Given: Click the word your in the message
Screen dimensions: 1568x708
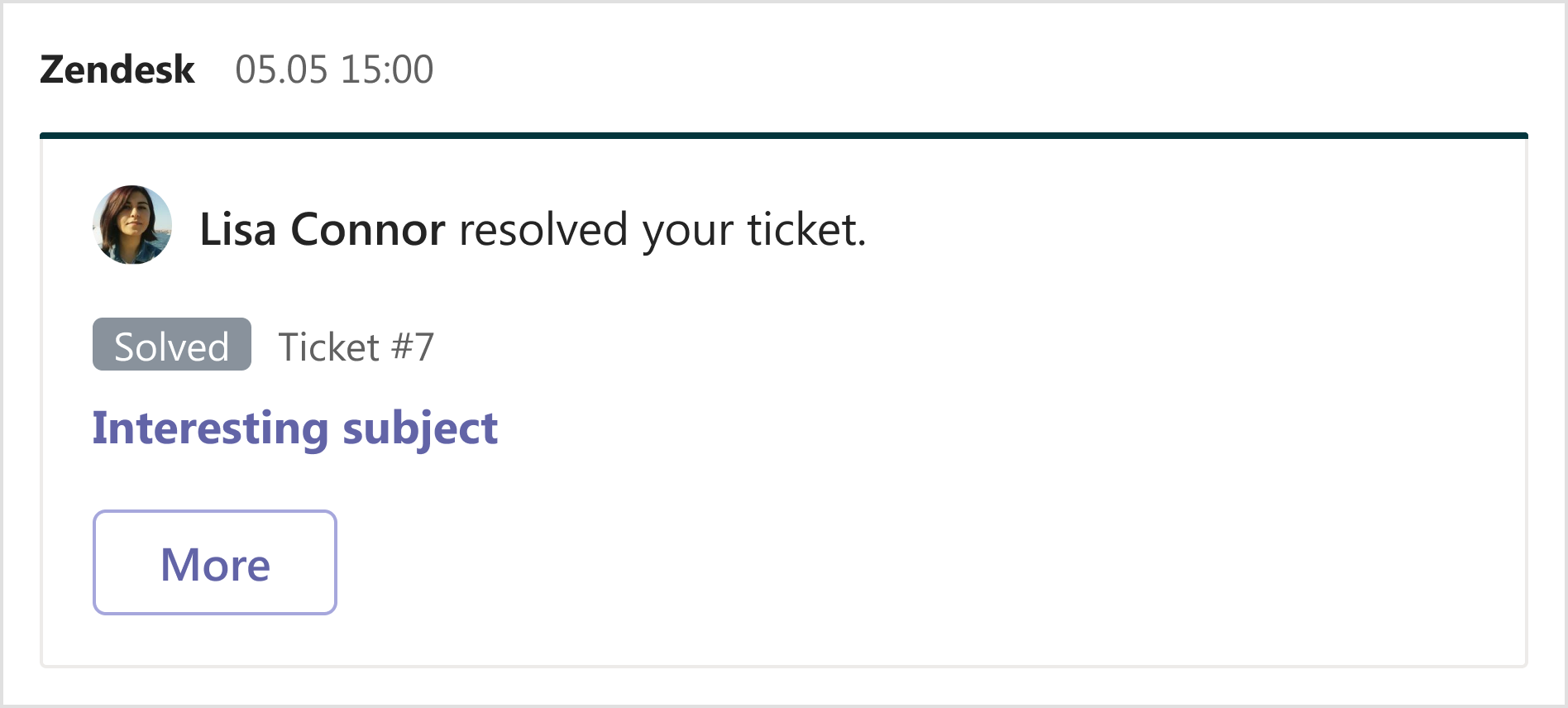Looking at the screenshot, I should pos(687,231).
